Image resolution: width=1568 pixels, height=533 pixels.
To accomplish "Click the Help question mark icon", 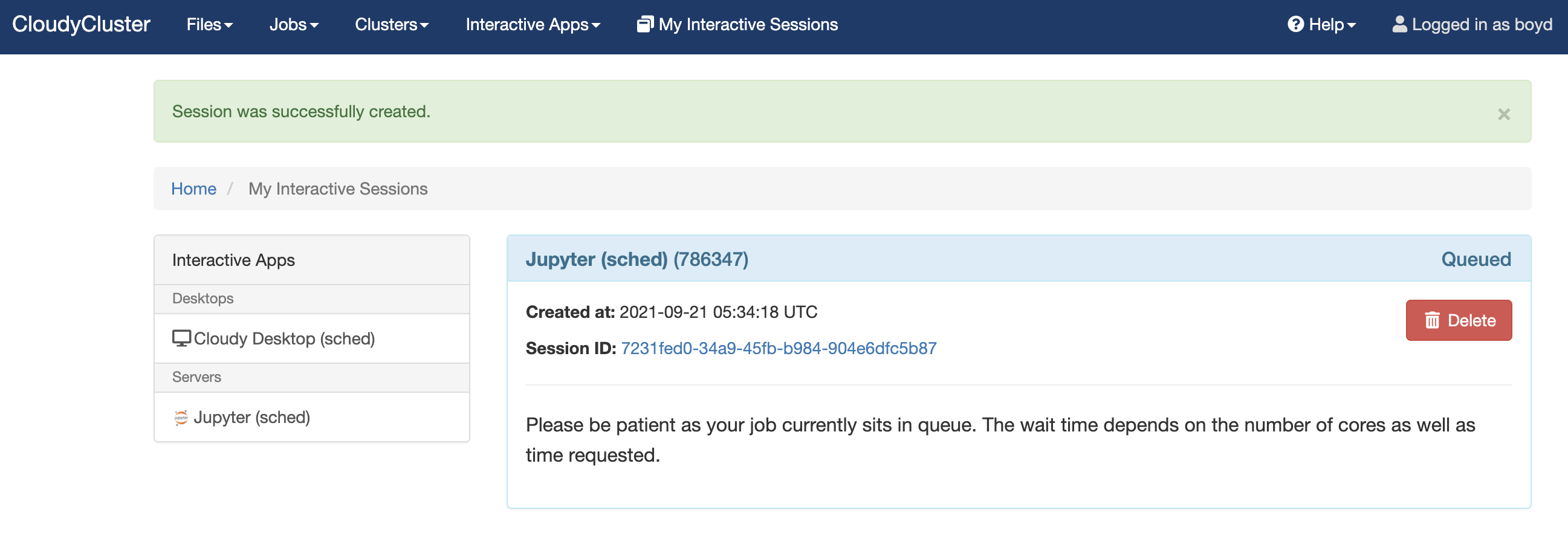I will point(1296,24).
